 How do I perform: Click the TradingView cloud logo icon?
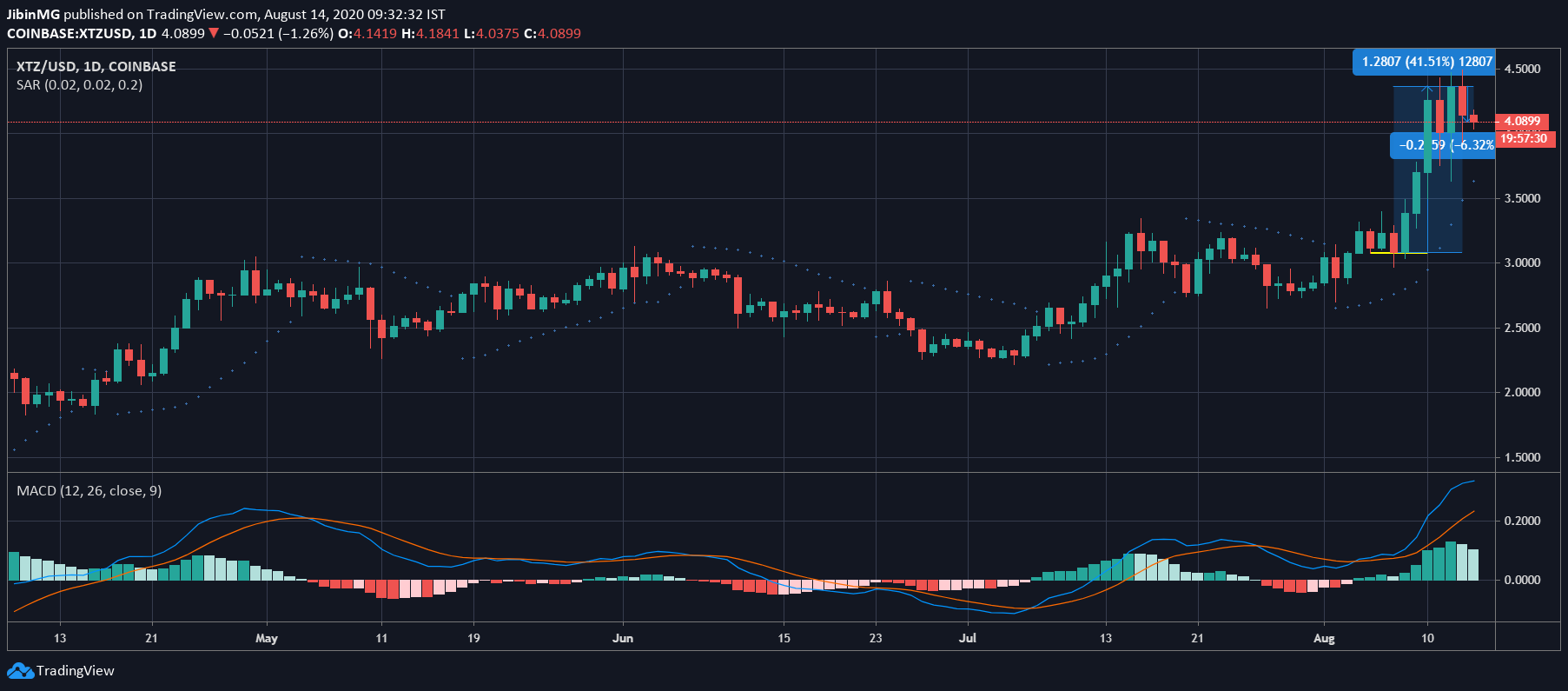20,671
